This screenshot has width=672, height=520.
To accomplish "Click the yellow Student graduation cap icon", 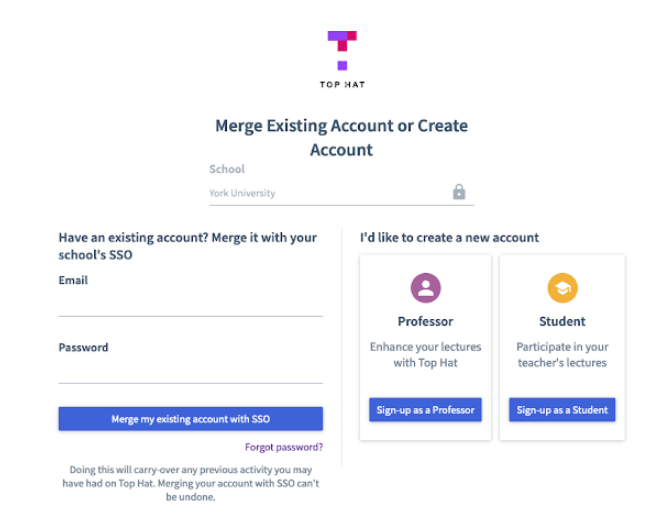I will pyautogui.click(x=562, y=289).
